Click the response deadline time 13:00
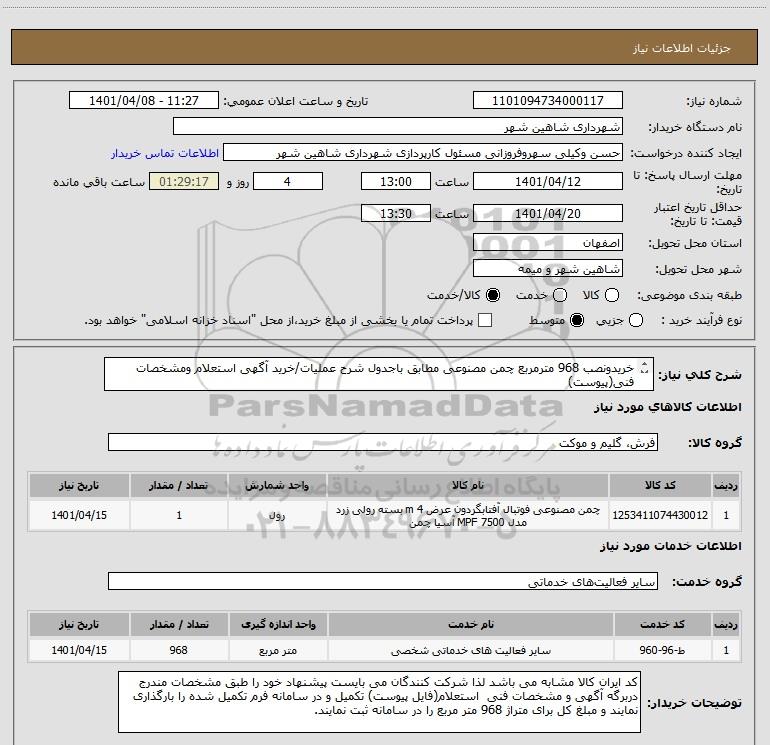 coord(396,181)
